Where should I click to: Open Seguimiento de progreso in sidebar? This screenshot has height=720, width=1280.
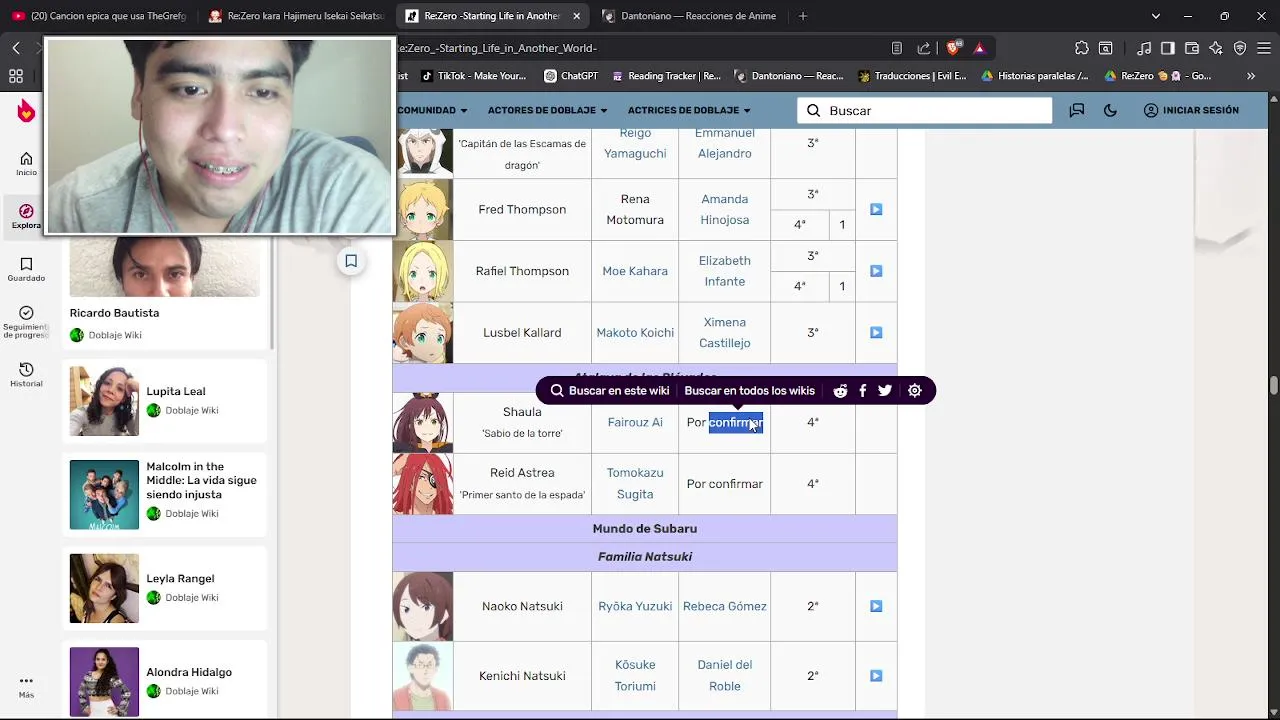coord(26,323)
